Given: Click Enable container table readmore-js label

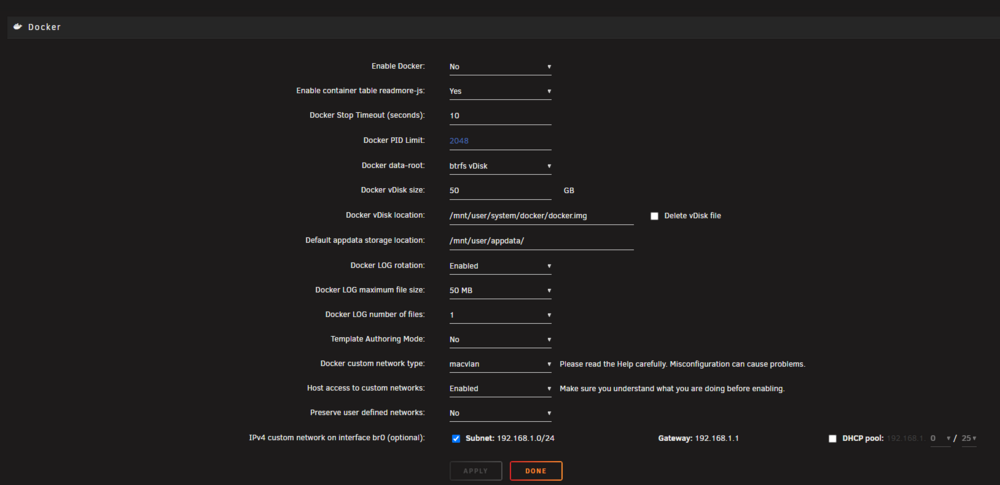Looking at the screenshot, I should click(x=360, y=91).
